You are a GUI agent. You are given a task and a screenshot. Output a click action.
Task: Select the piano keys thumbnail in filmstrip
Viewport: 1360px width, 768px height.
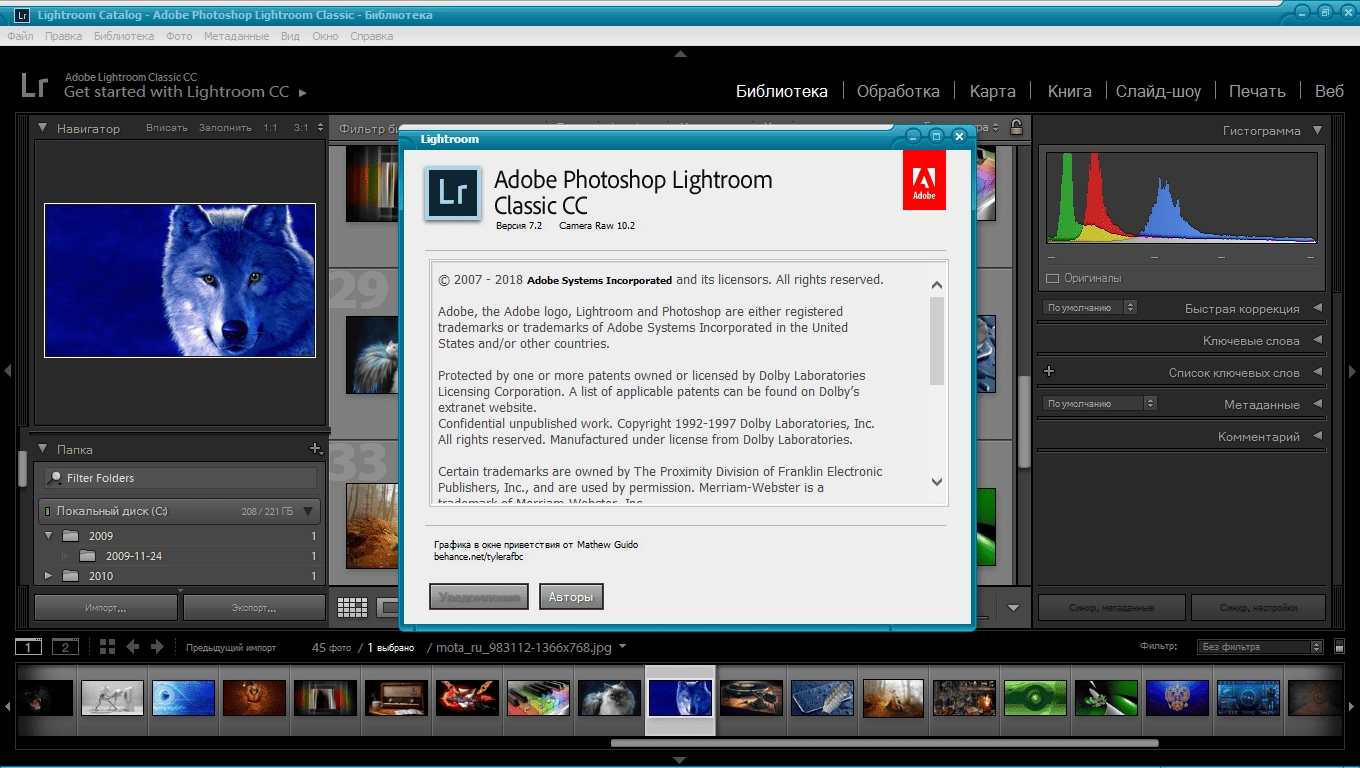coord(538,697)
